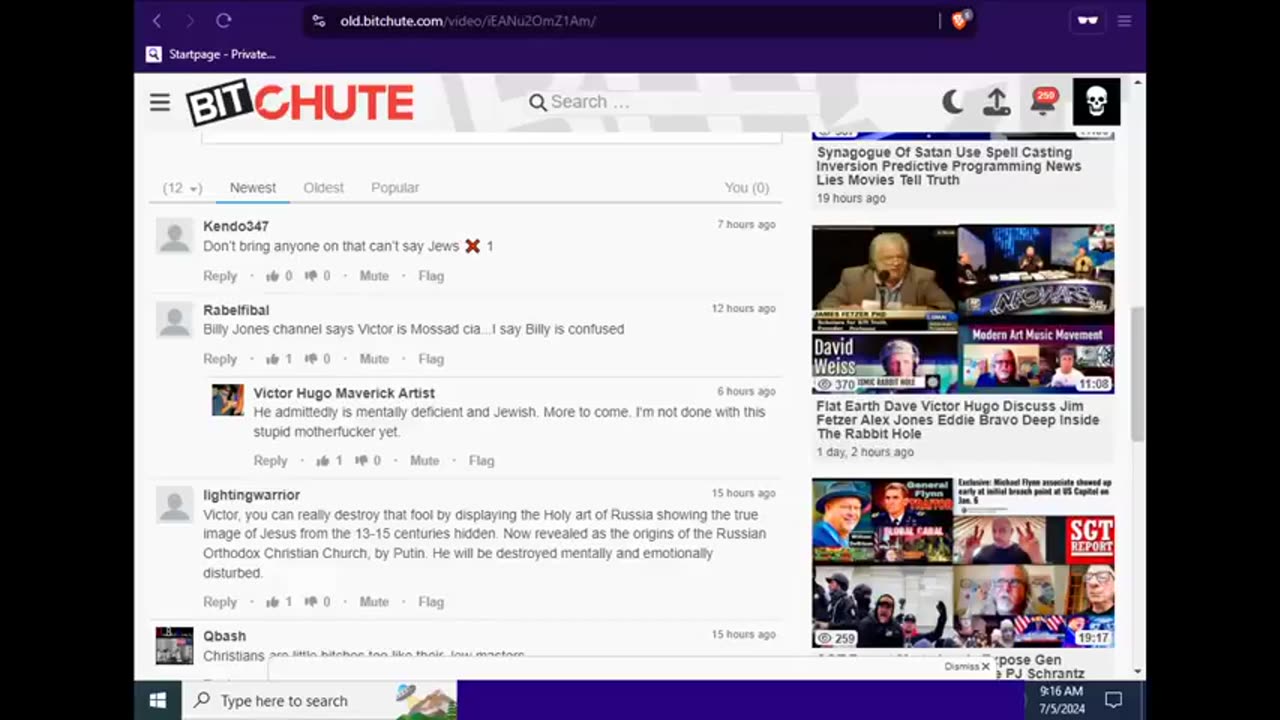Reload the page with the refresh icon
This screenshot has height=720, width=1280.
pos(224,20)
